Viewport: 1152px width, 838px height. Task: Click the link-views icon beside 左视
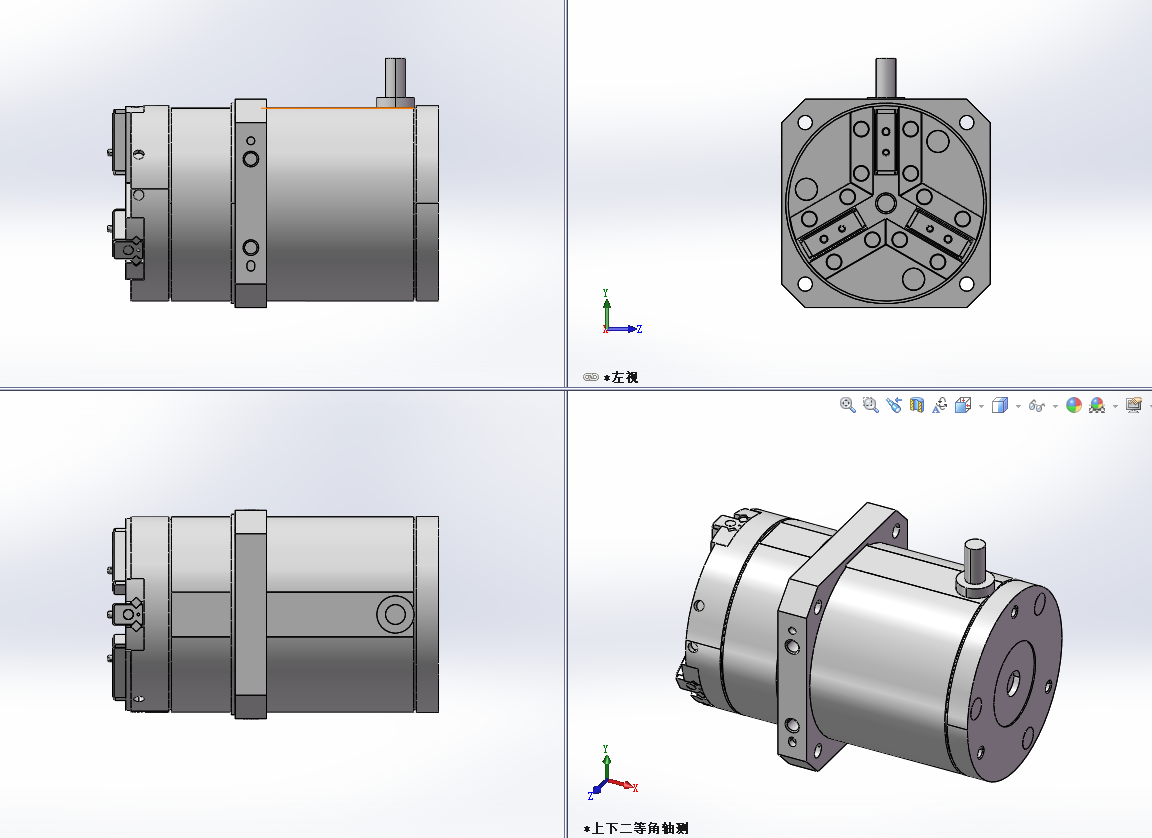pyautogui.click(x=591, y=378)
